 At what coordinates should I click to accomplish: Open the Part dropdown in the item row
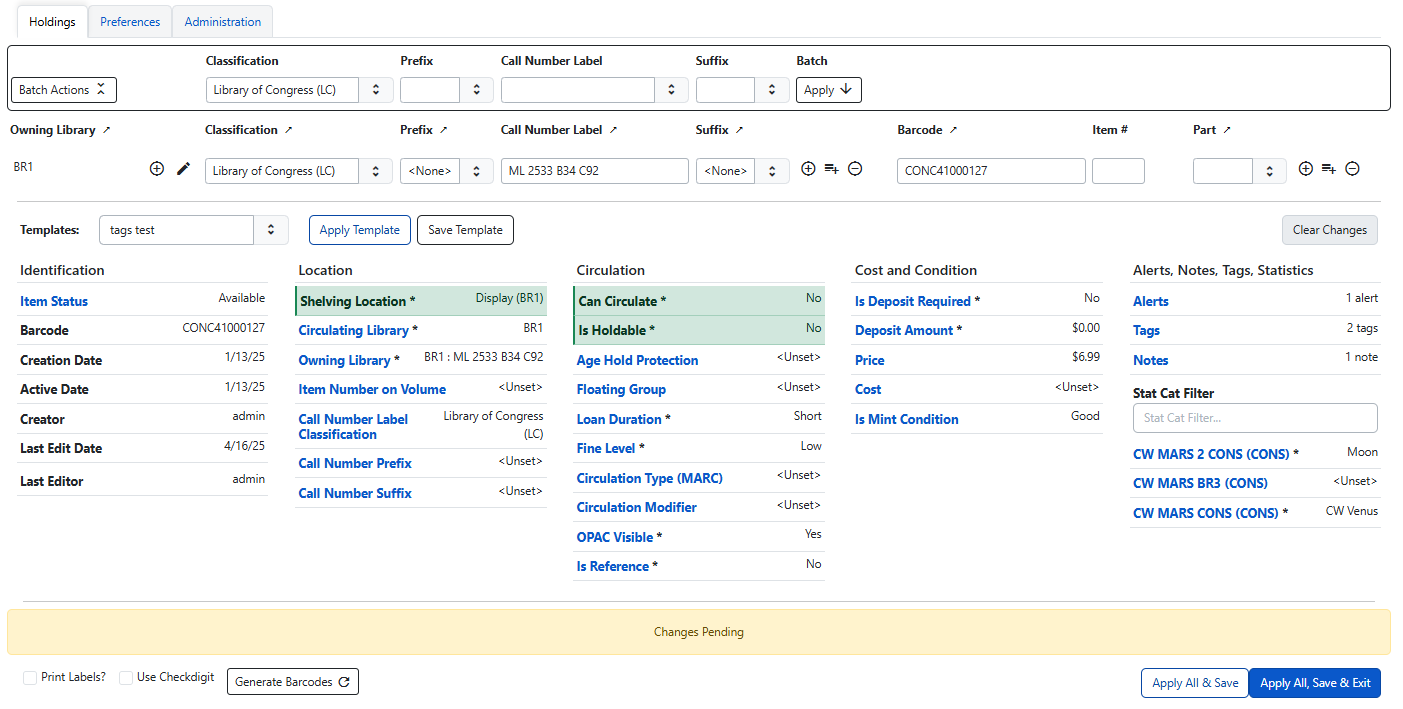pos(1239,171)
